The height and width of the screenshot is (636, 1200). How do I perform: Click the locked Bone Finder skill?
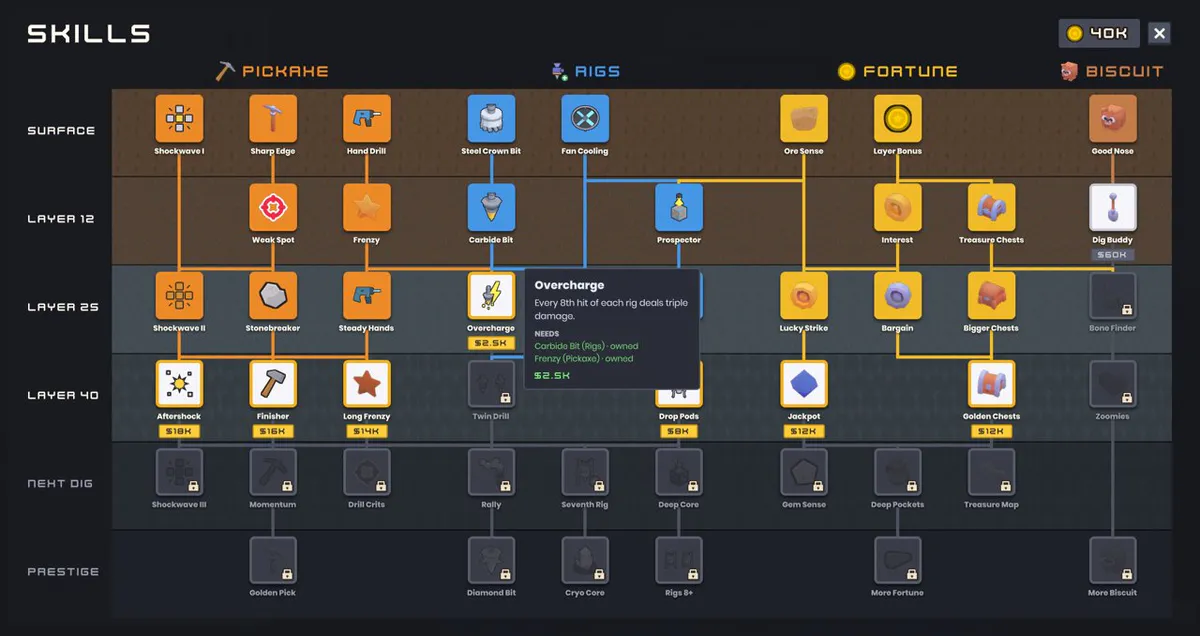pos(1113,296)
